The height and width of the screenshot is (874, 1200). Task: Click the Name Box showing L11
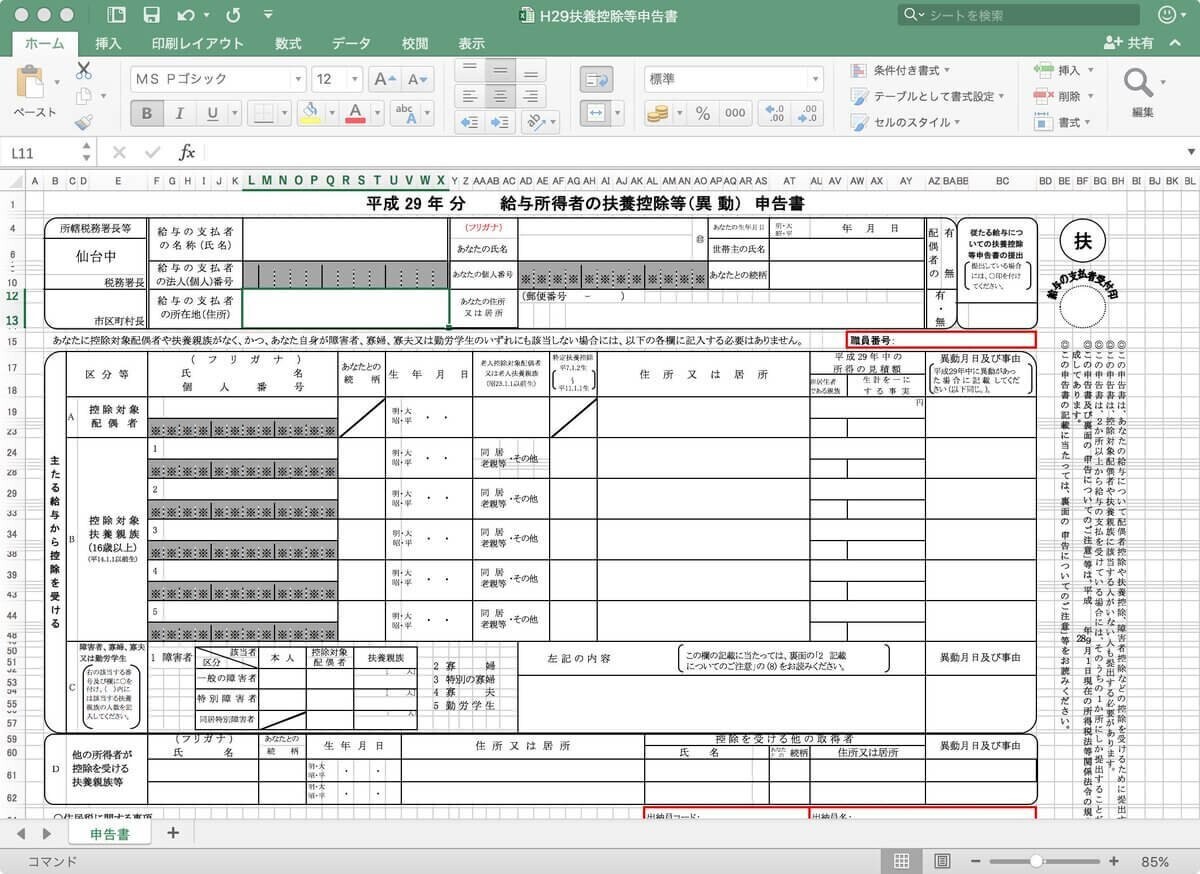[47, 152]
